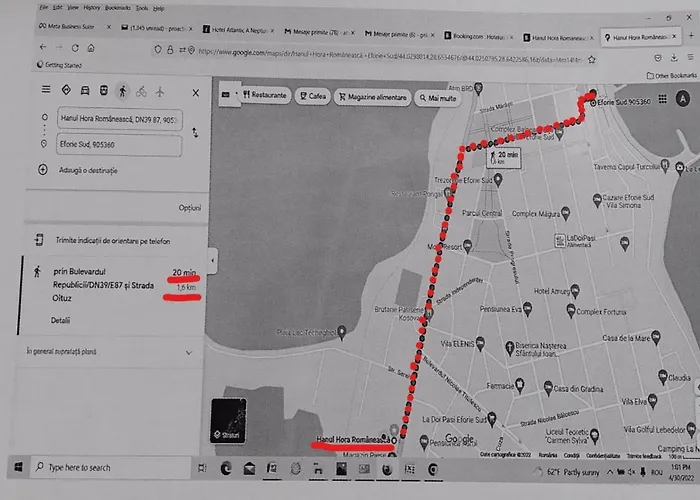Open the File menu

[43, 7]
